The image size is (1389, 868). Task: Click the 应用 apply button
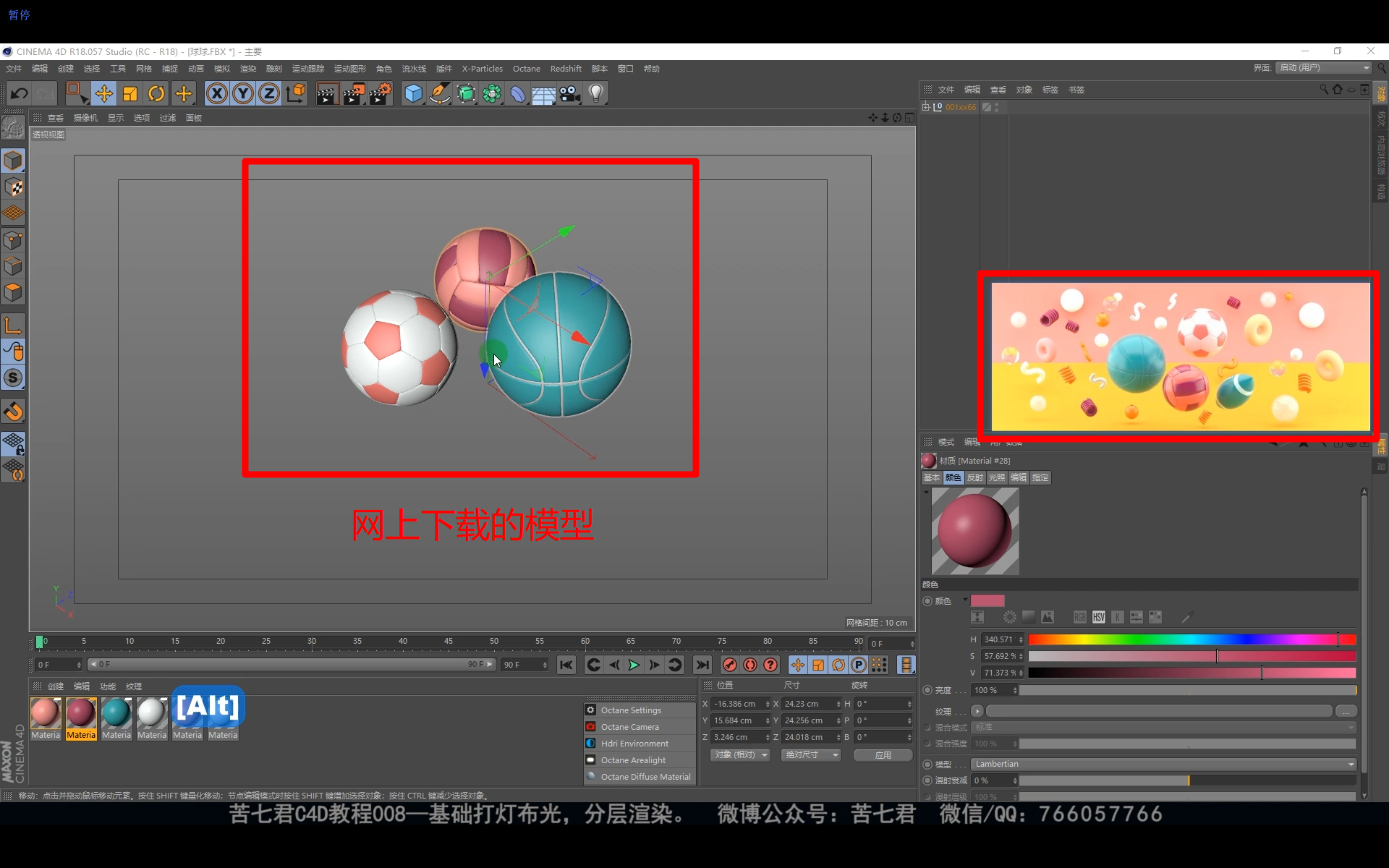(883, 754)
